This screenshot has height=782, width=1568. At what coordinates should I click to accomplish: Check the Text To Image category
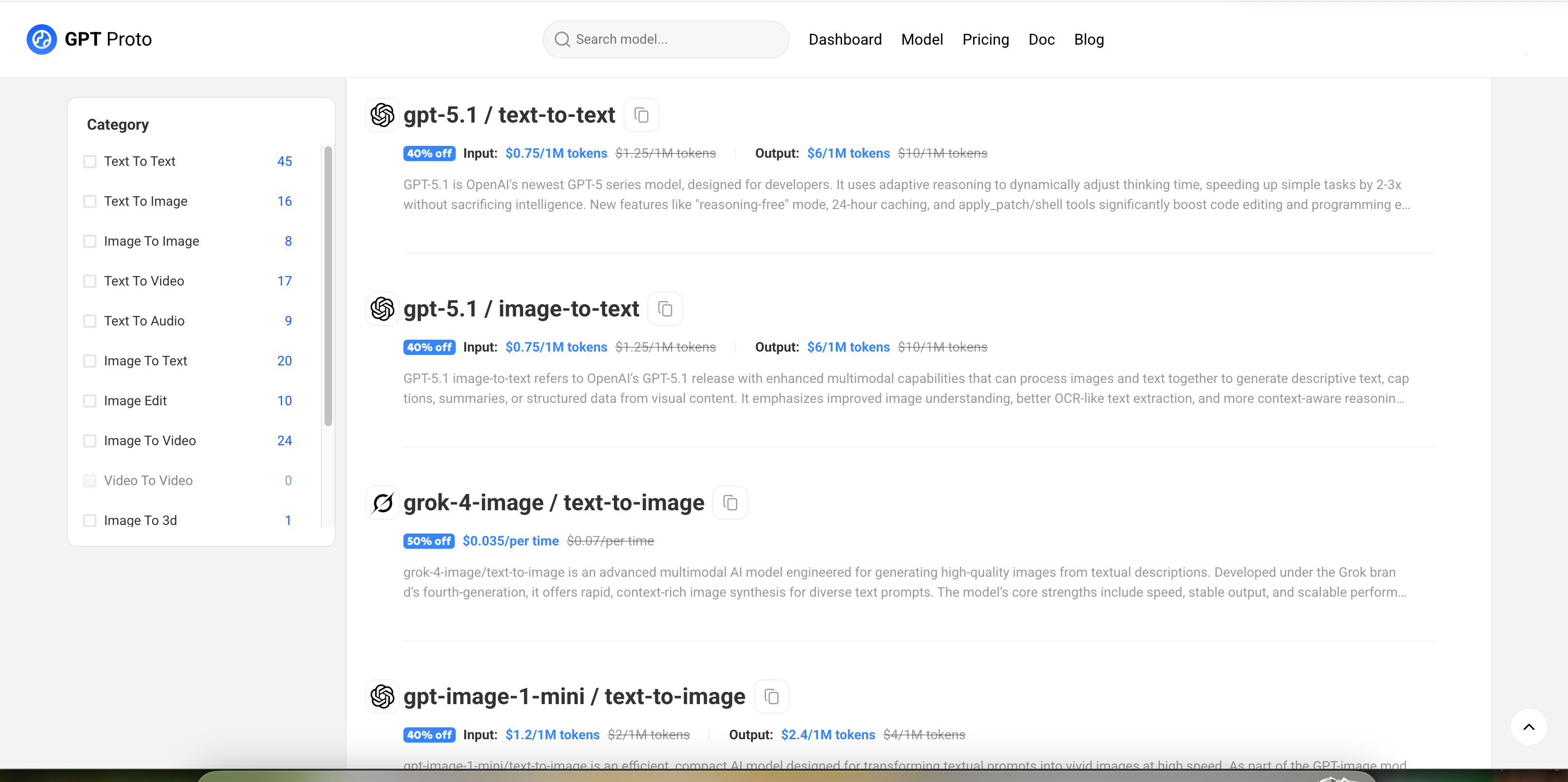point(89,201)
